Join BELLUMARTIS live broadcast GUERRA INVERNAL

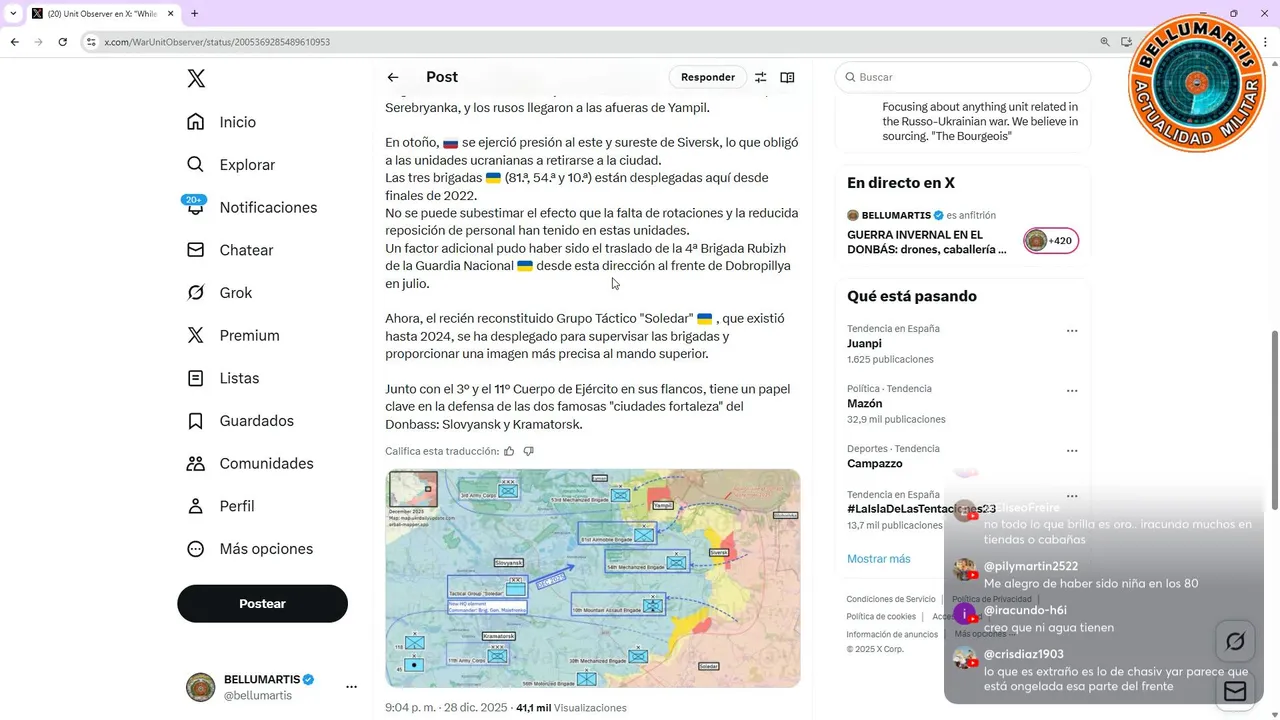[x=927, y=242]
